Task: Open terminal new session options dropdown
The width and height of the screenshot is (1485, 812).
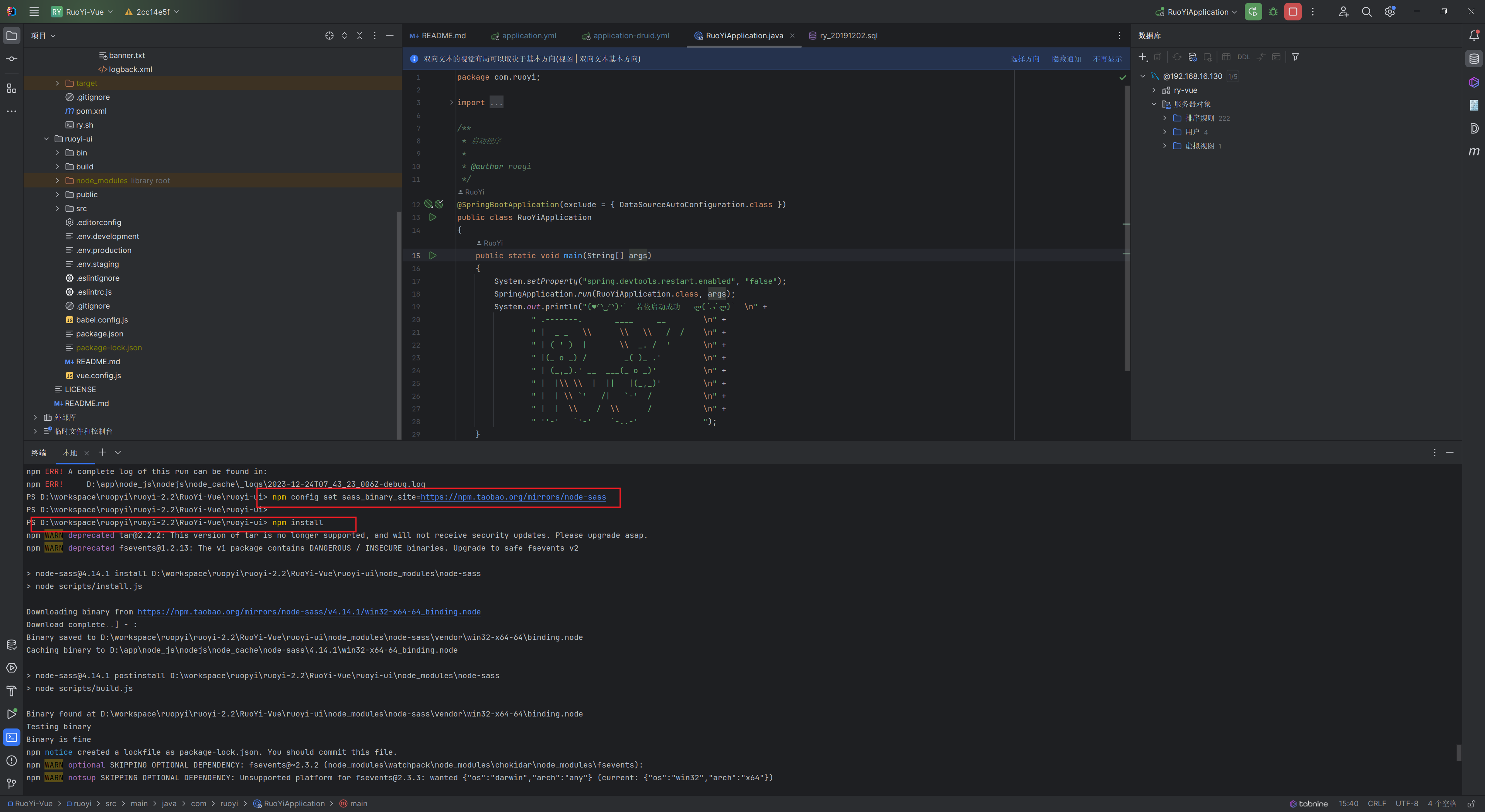Action: point(118,452)
